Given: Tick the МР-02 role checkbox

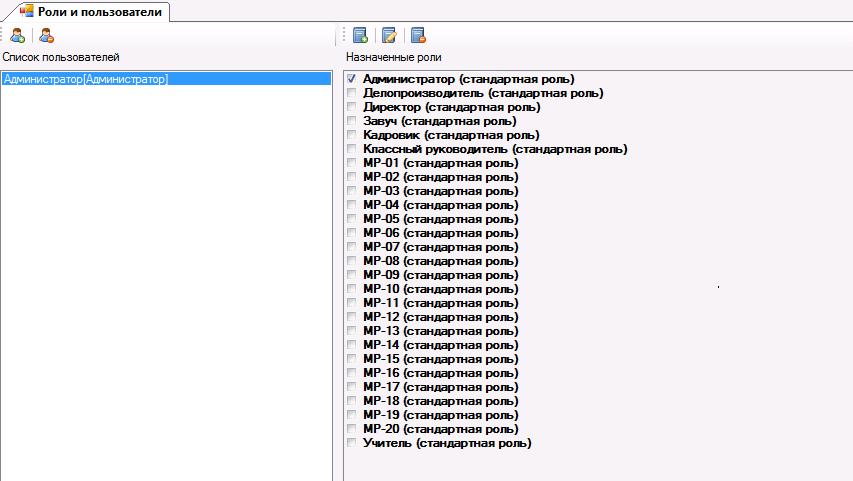Looking at the screenshot, I should click(x=351, y=177).
